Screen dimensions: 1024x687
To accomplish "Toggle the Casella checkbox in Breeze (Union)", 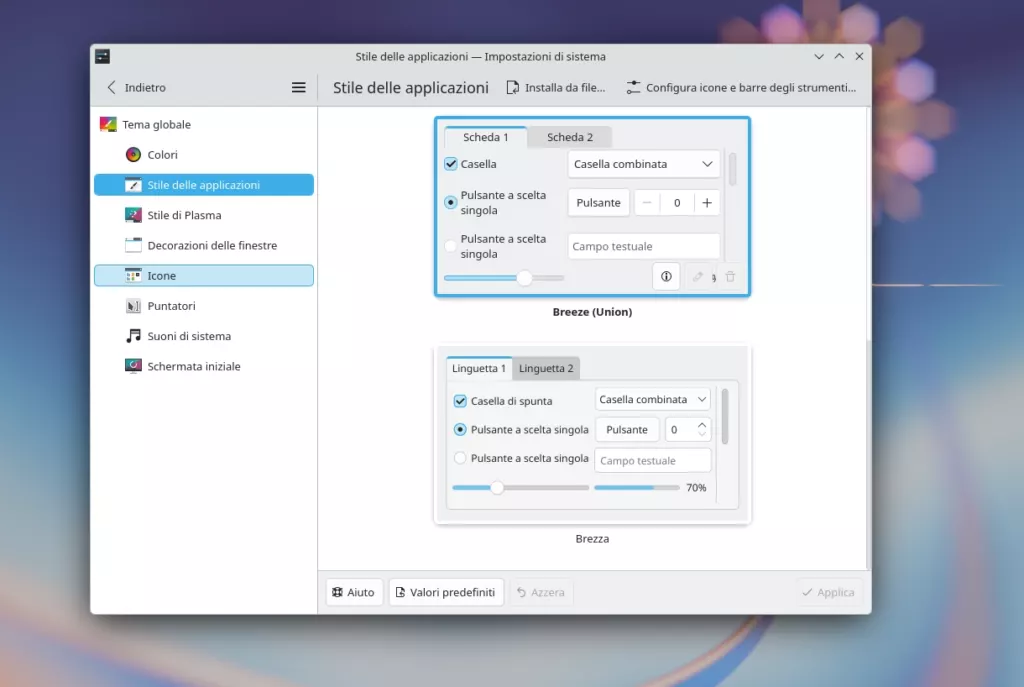I will click(451, 164).
